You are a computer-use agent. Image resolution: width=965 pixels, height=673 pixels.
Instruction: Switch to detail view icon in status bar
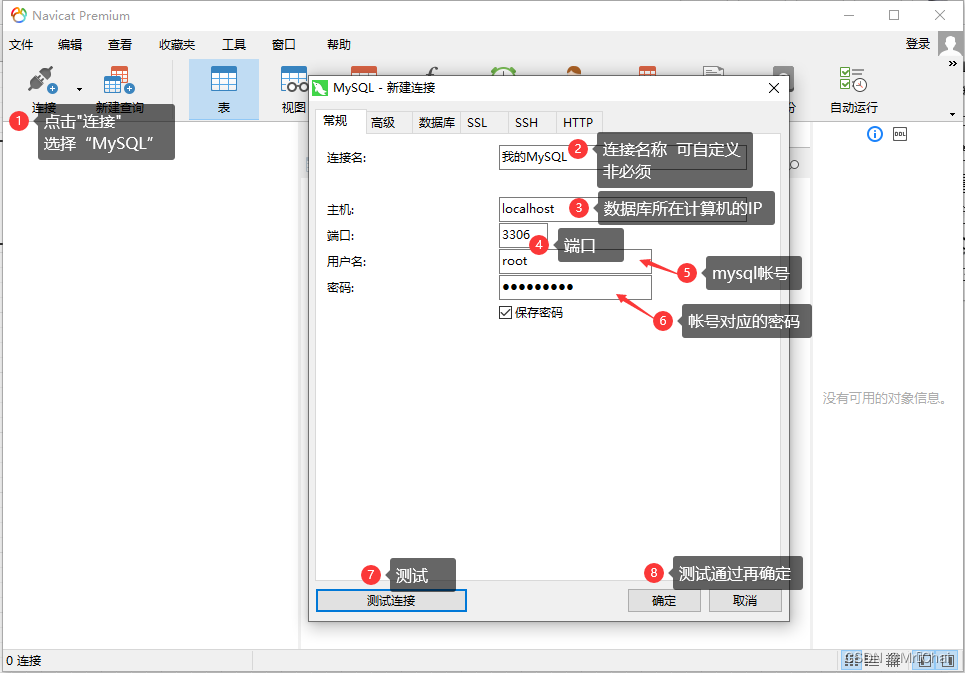coord(893,660)
